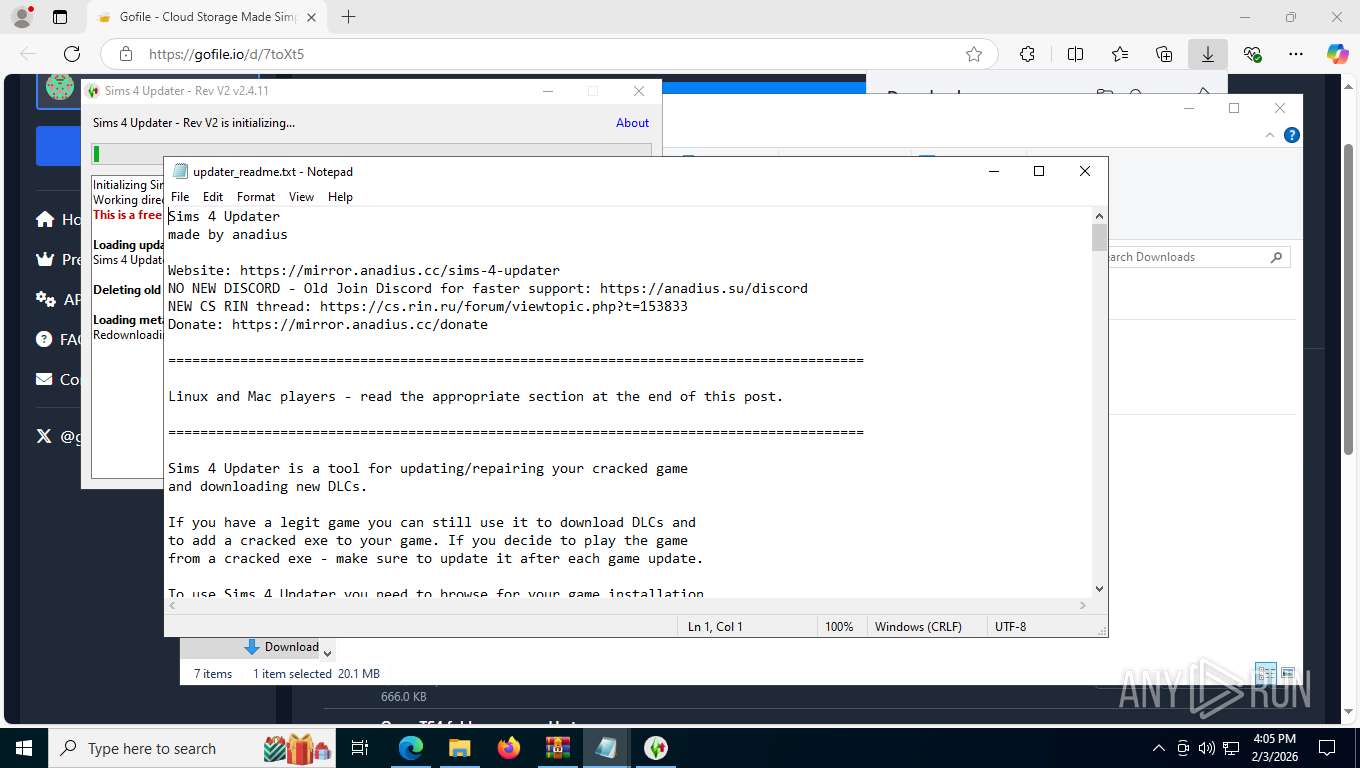Click '1 item selected 20.1 MB' status text
Image resolution: width=1360 pixels, height=768 pixels.
pos(316,674)
